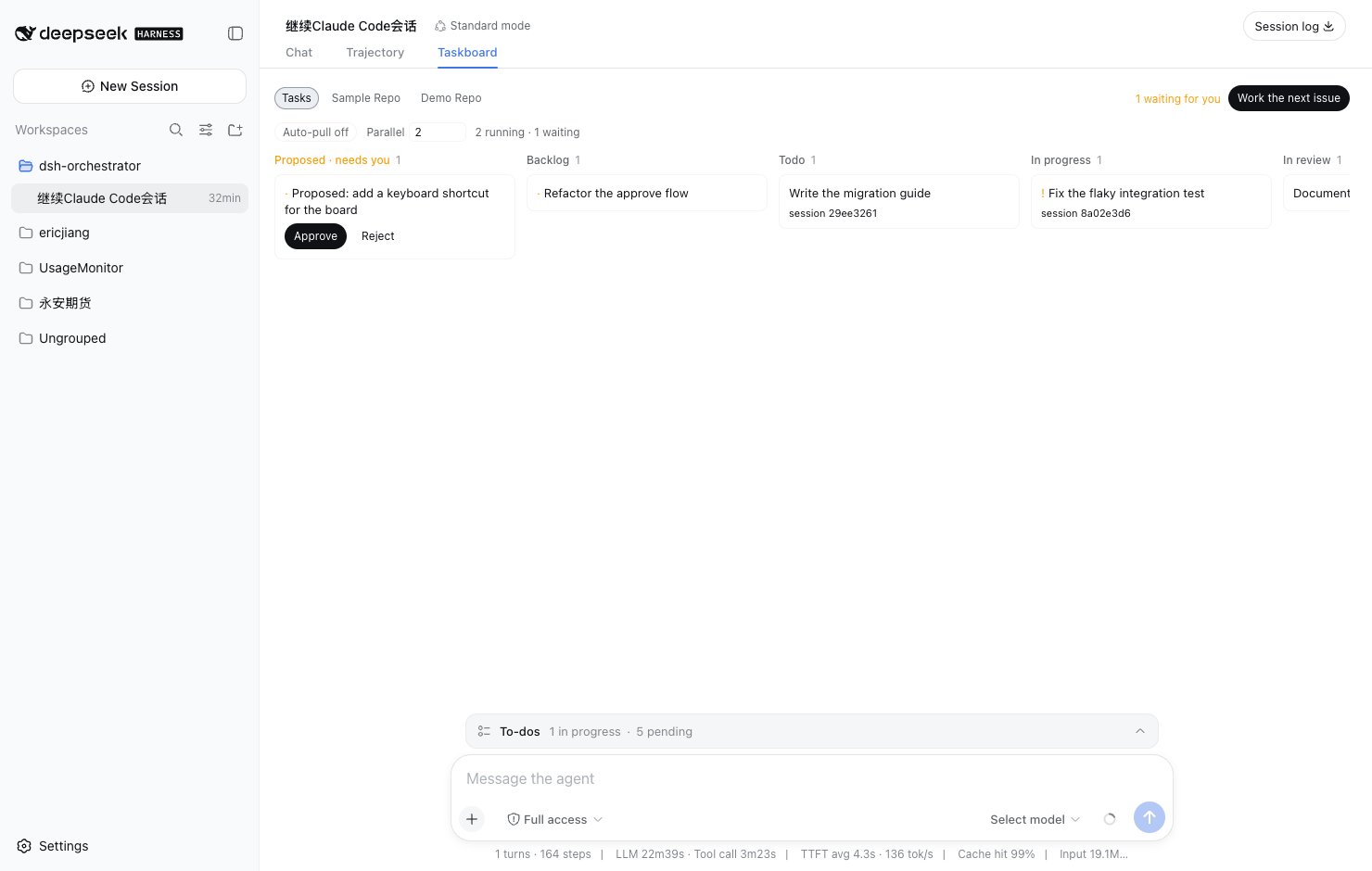
Task: Click the Cache hit 99% stat
Action: (997, 854)
